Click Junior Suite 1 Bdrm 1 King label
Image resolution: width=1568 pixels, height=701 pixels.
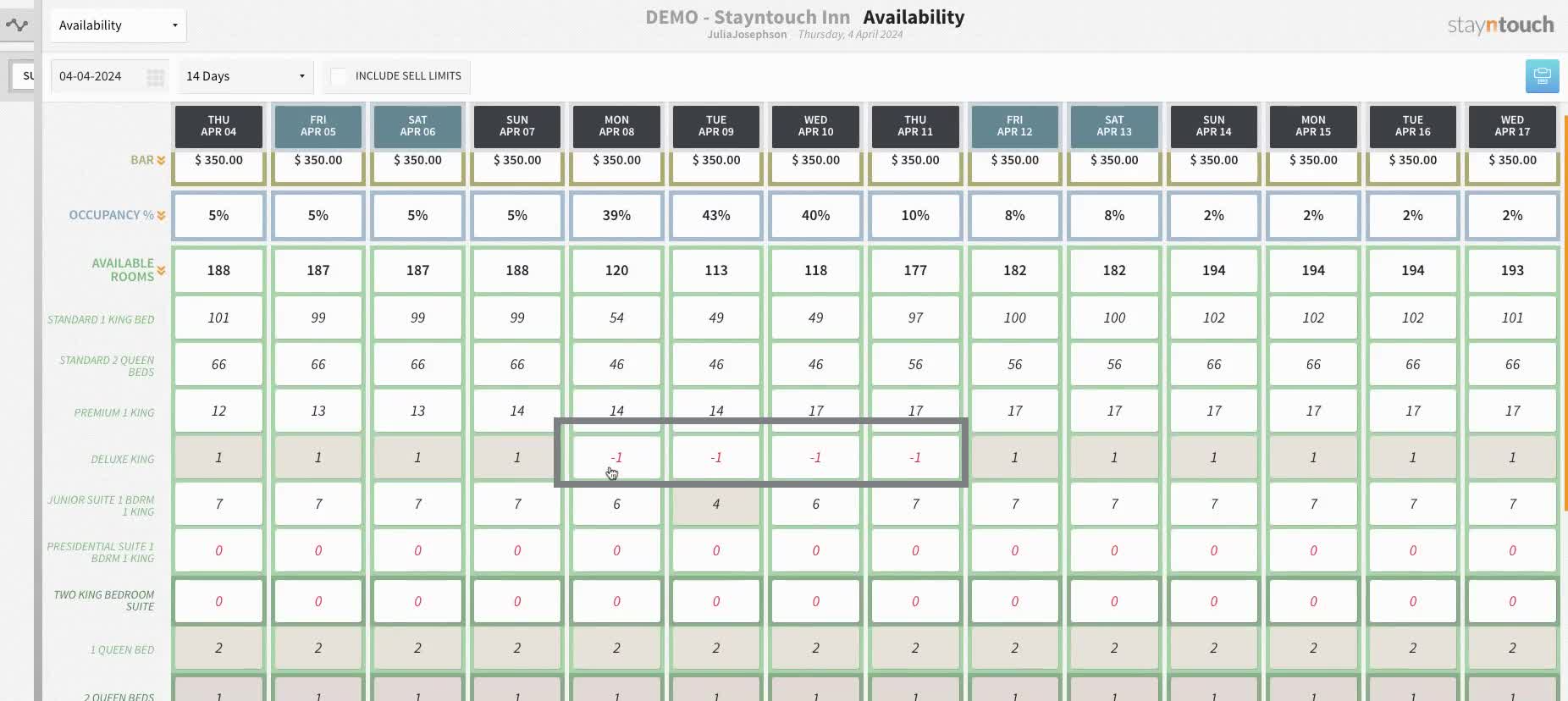click(x=101, y=505)
